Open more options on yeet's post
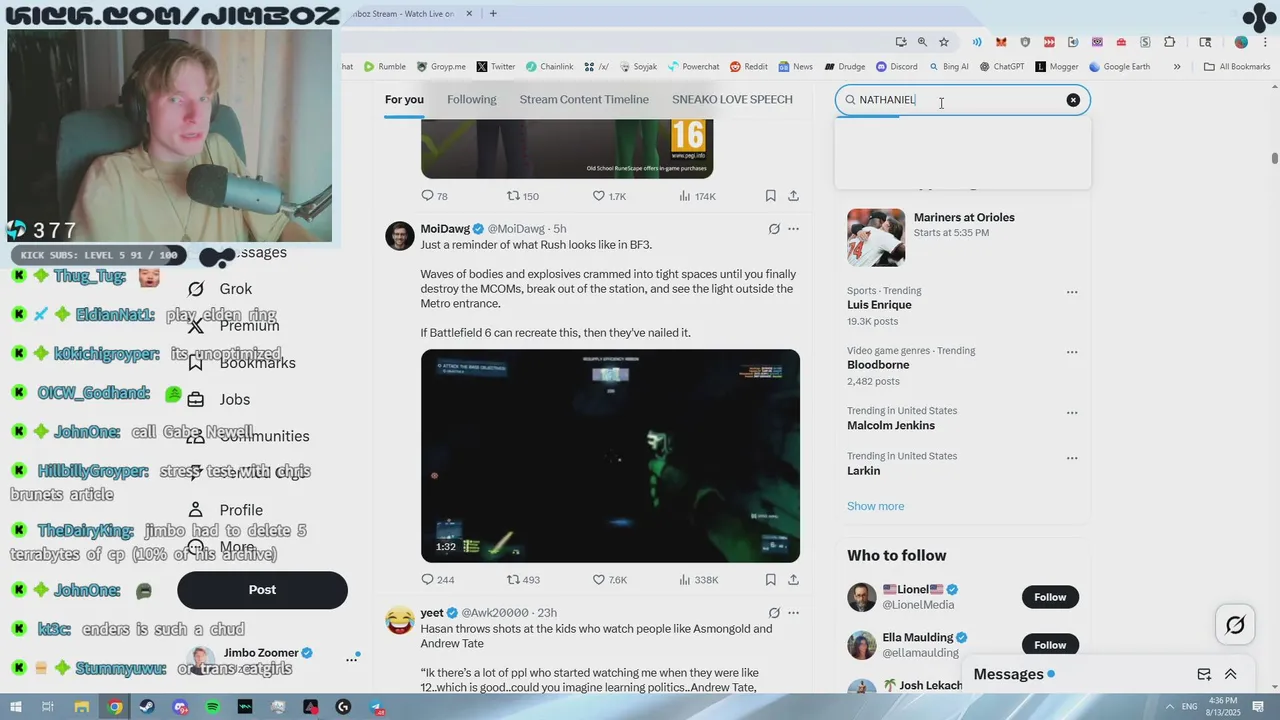 tap(793, 613)
